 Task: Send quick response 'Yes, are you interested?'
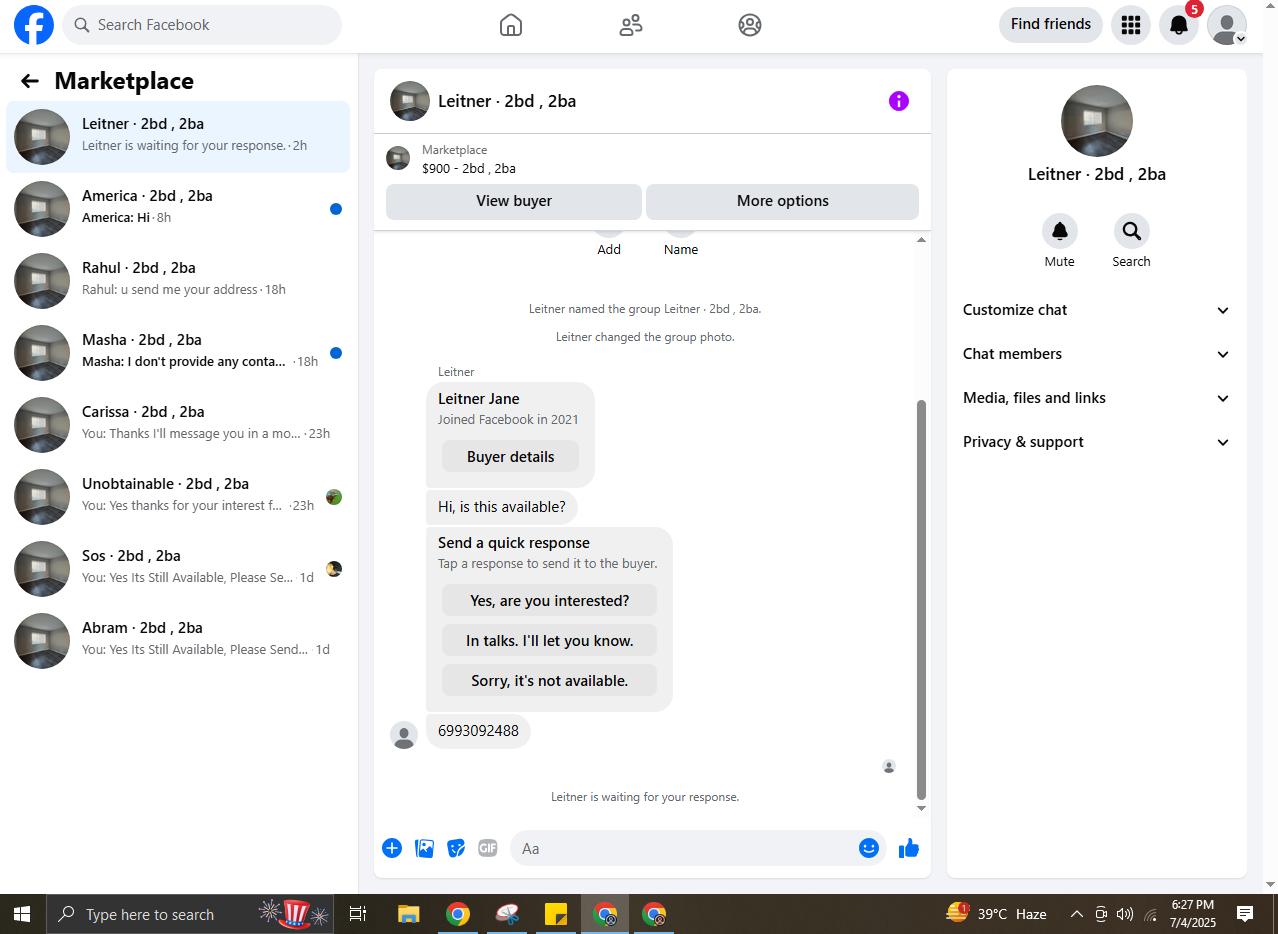click(549, 601)
